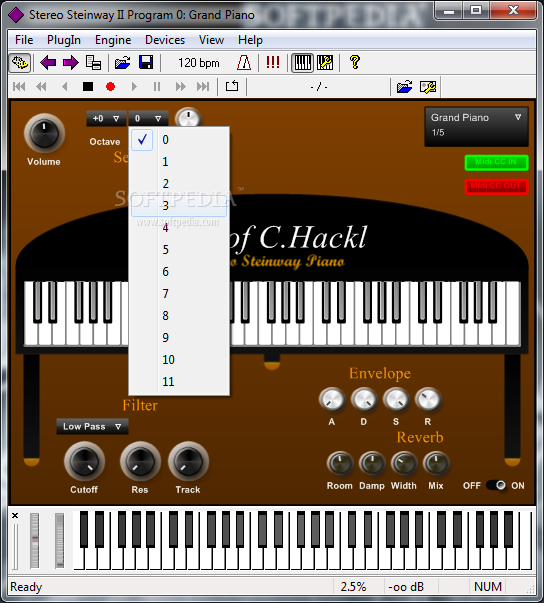This screenshot has height=603, width=544.
Task: Select option 5 in dropdown list
Action: point(179,250)
